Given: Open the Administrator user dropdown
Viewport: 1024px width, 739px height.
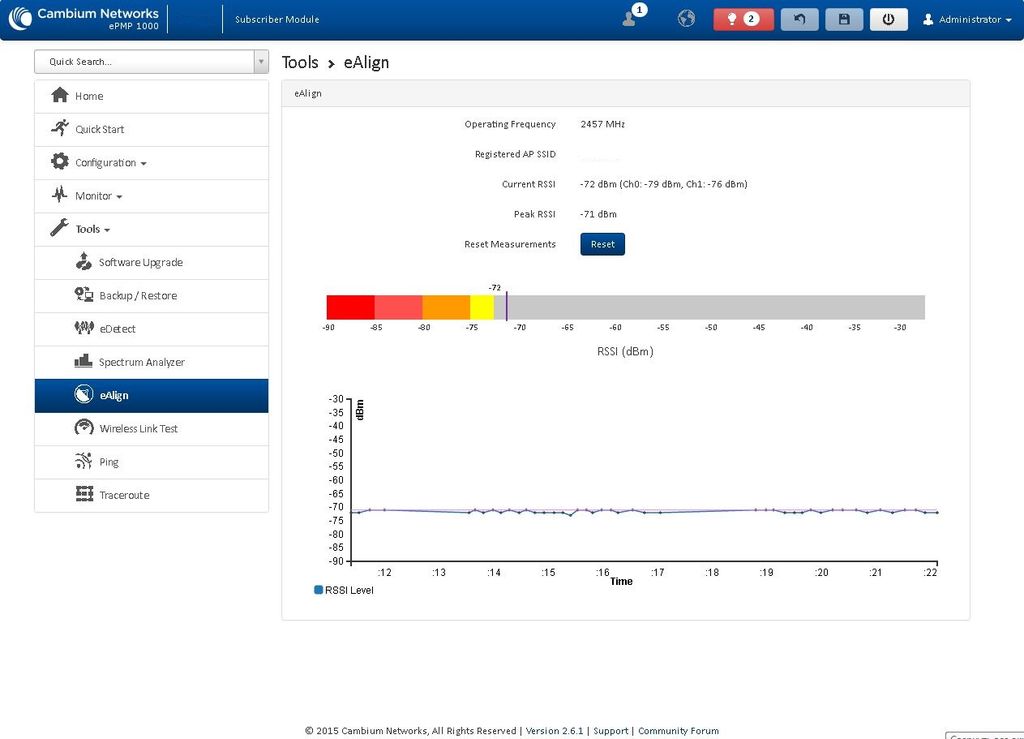Looking at the screenshot, I should (967, 20).
